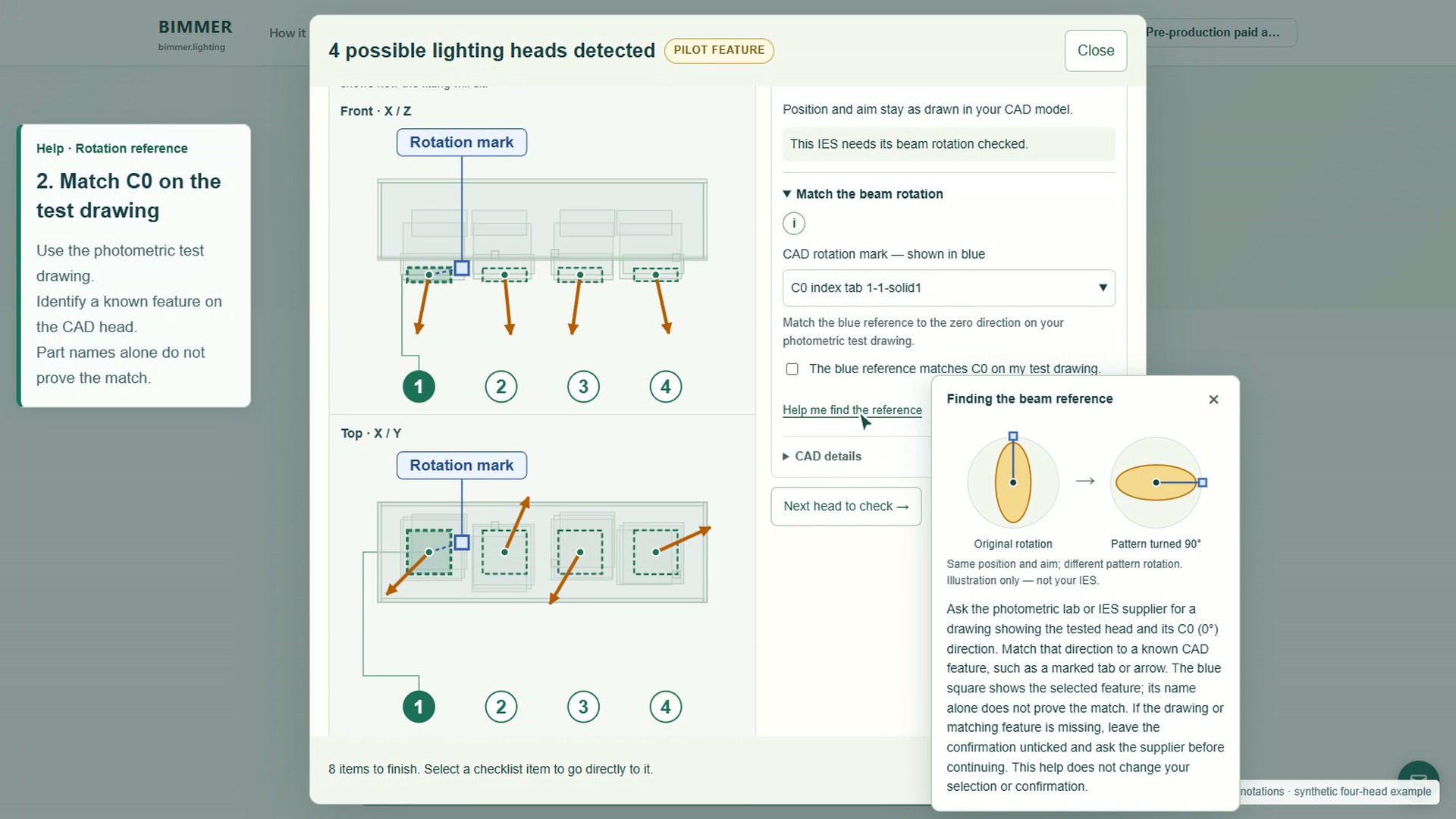Click Next head to check button
Viewport: 1456px width, 819px height.
tap(846, 507)
